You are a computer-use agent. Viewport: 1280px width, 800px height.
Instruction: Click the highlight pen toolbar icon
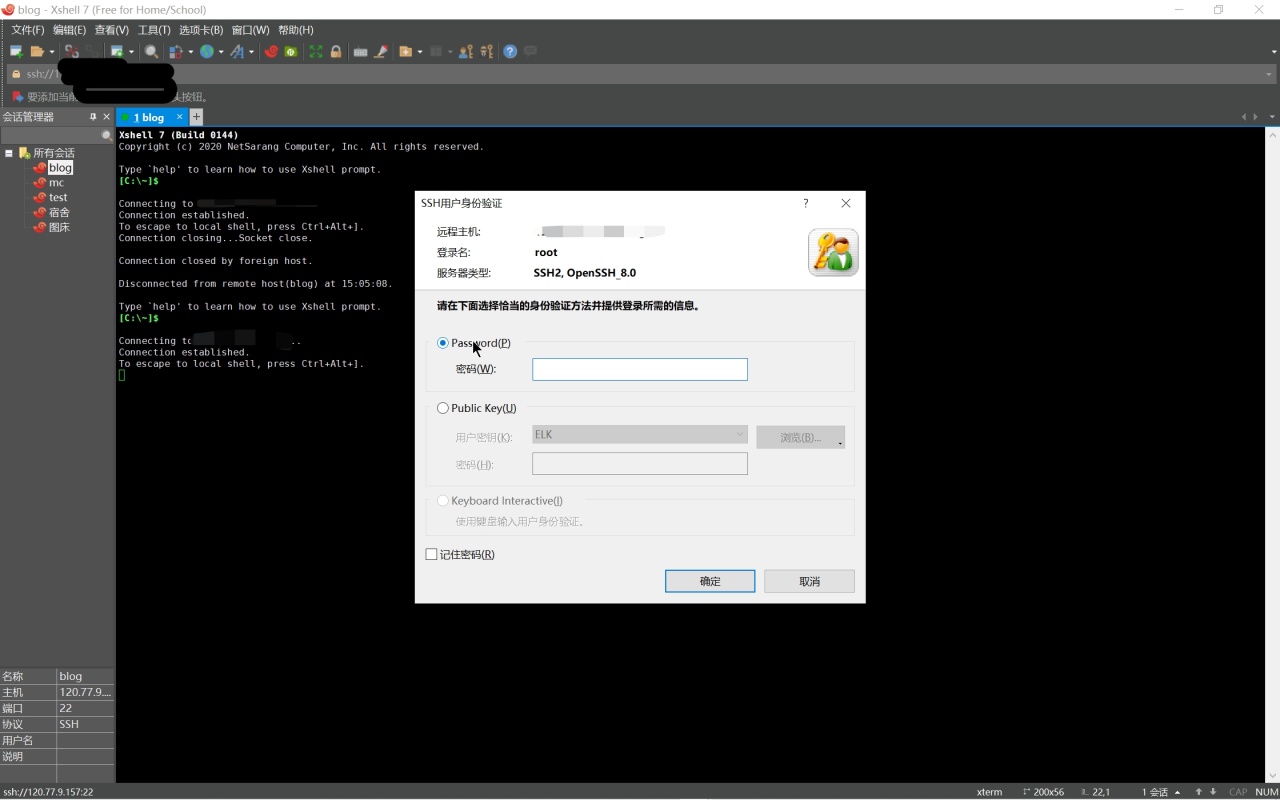pos(381,51)
